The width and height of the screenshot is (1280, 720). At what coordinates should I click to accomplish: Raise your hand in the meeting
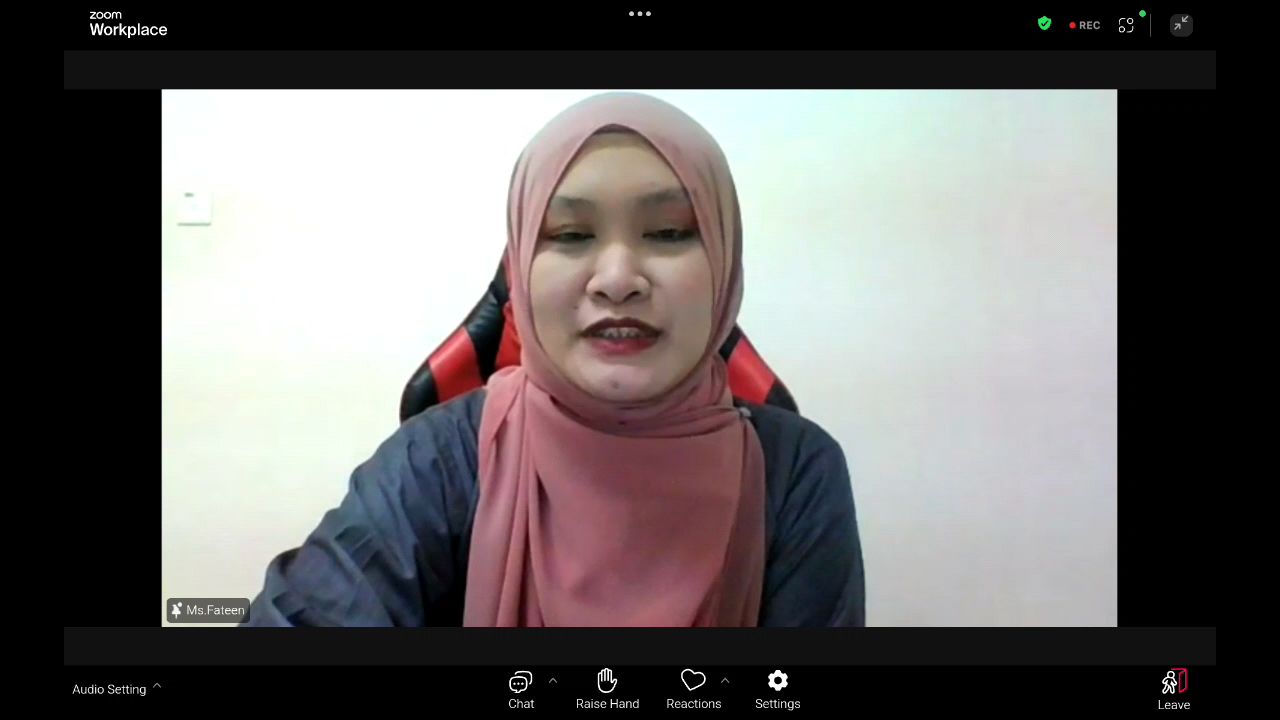click(607, 681)
